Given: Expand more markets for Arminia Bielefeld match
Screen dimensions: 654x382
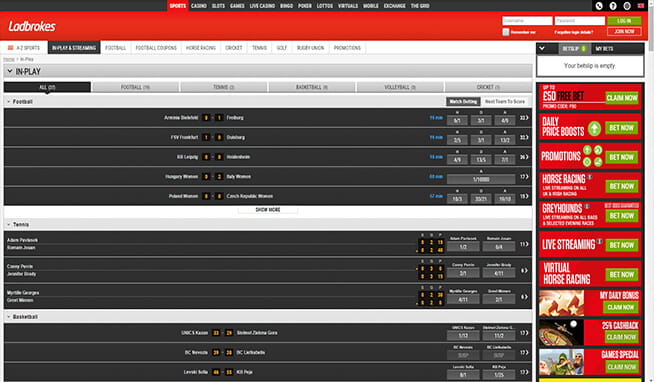Looking at the screenshot, I should [524, 118].
